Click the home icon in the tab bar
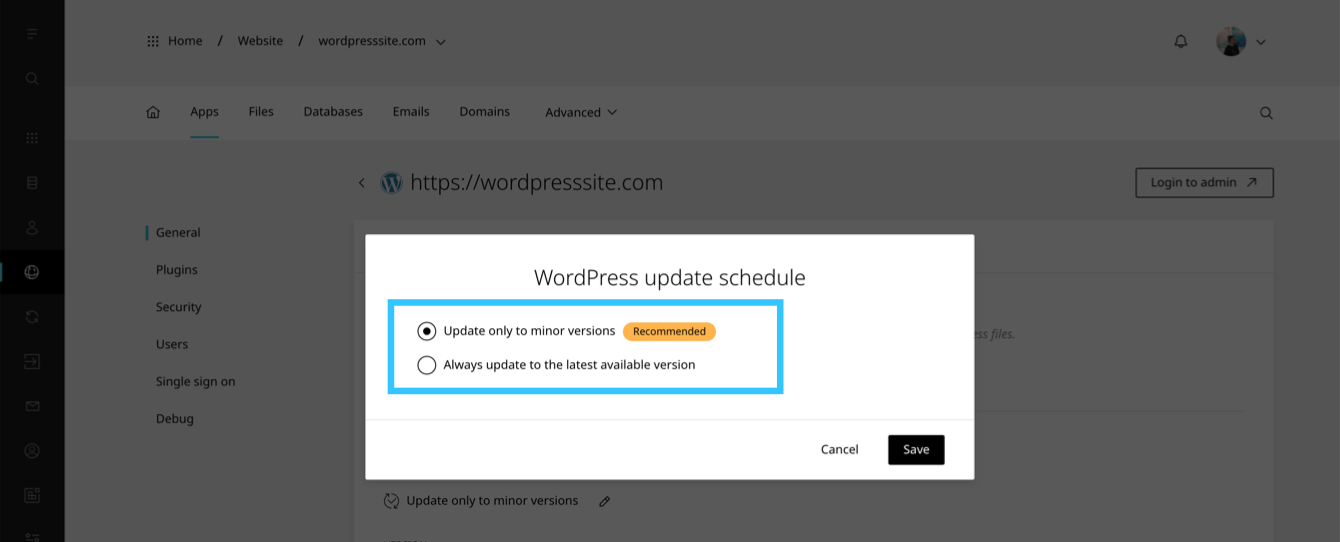This screenshot has width=1340, height=542. [x=153, y=112]
